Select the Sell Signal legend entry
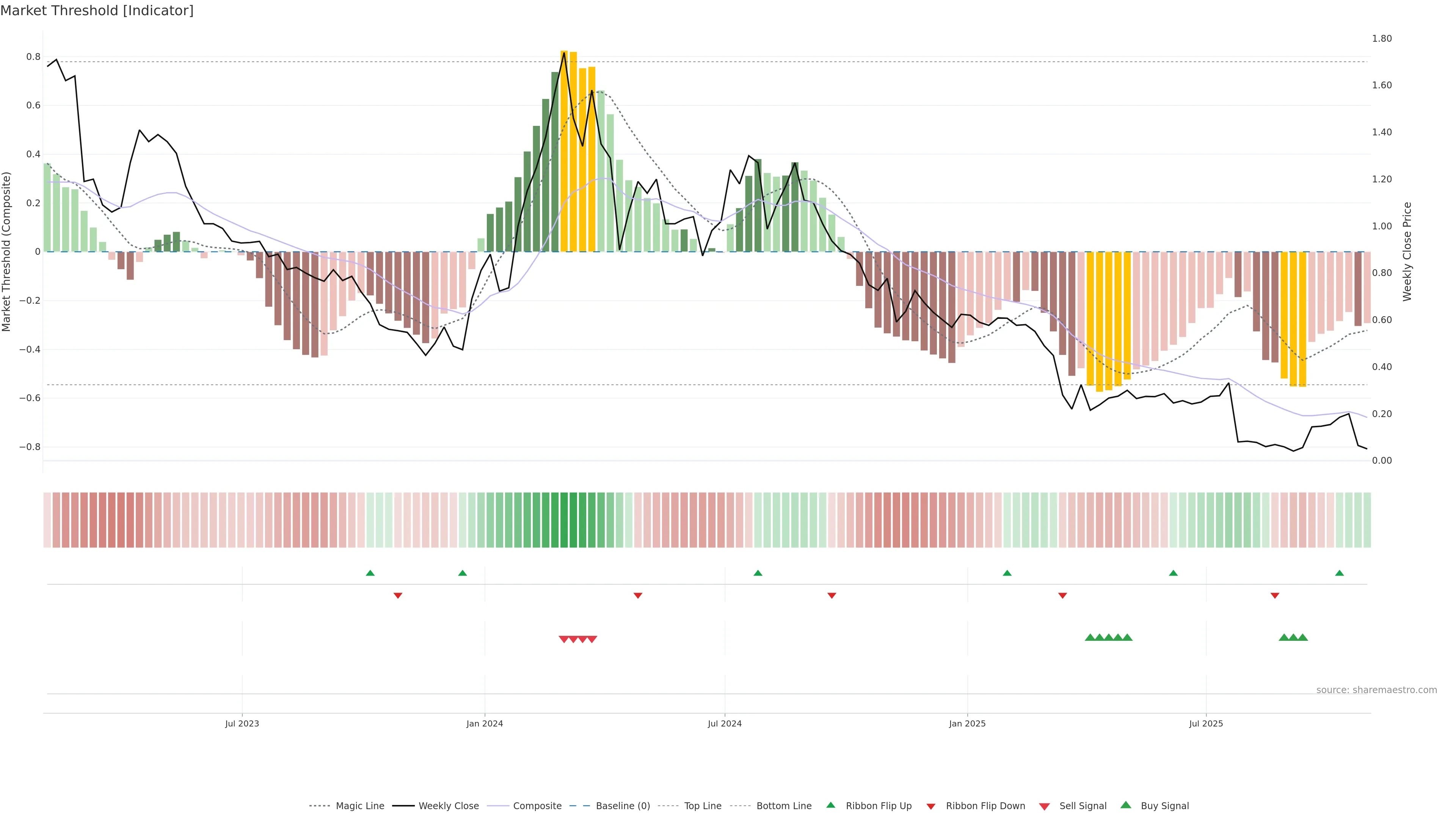This screenshot has width=1456, height=819. click(x=1083, y=806)
